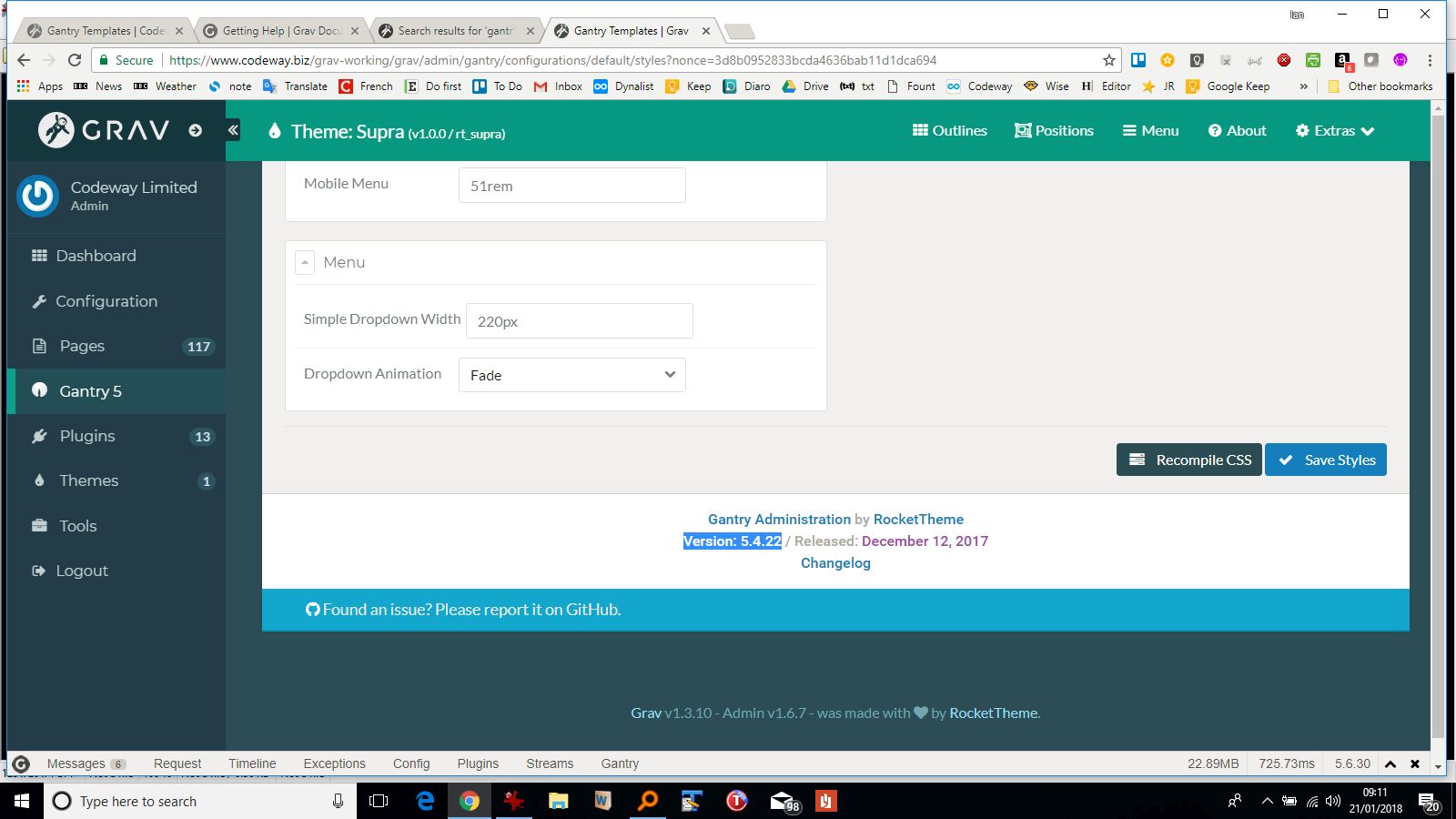This screenshot has width=1456, height=819.
Task: Open Pages in the sidebar
Action: [116, 346]
